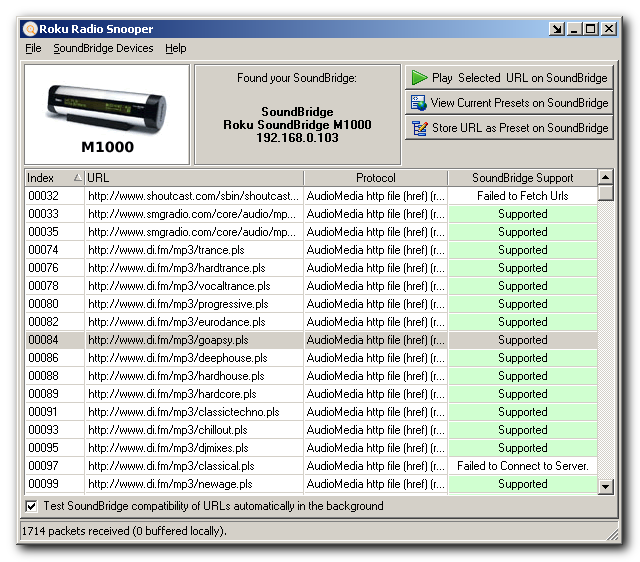Click the Failed to Connect to Server cell
Image resolution: width=640 pixels, height=562 pixels.
pos(522,466)
